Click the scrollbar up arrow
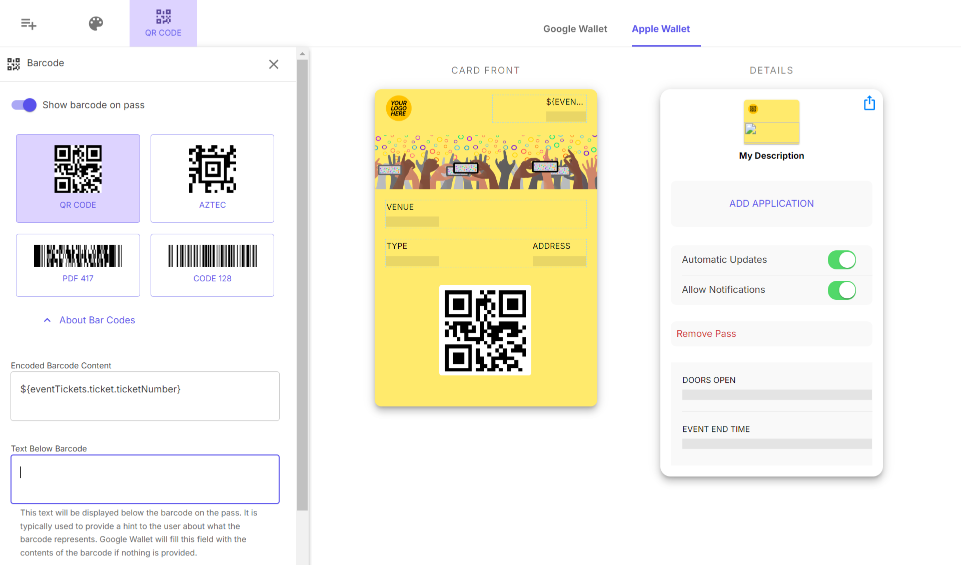The width and height of the screenshot is (961, 565). [x=302, y=54]
